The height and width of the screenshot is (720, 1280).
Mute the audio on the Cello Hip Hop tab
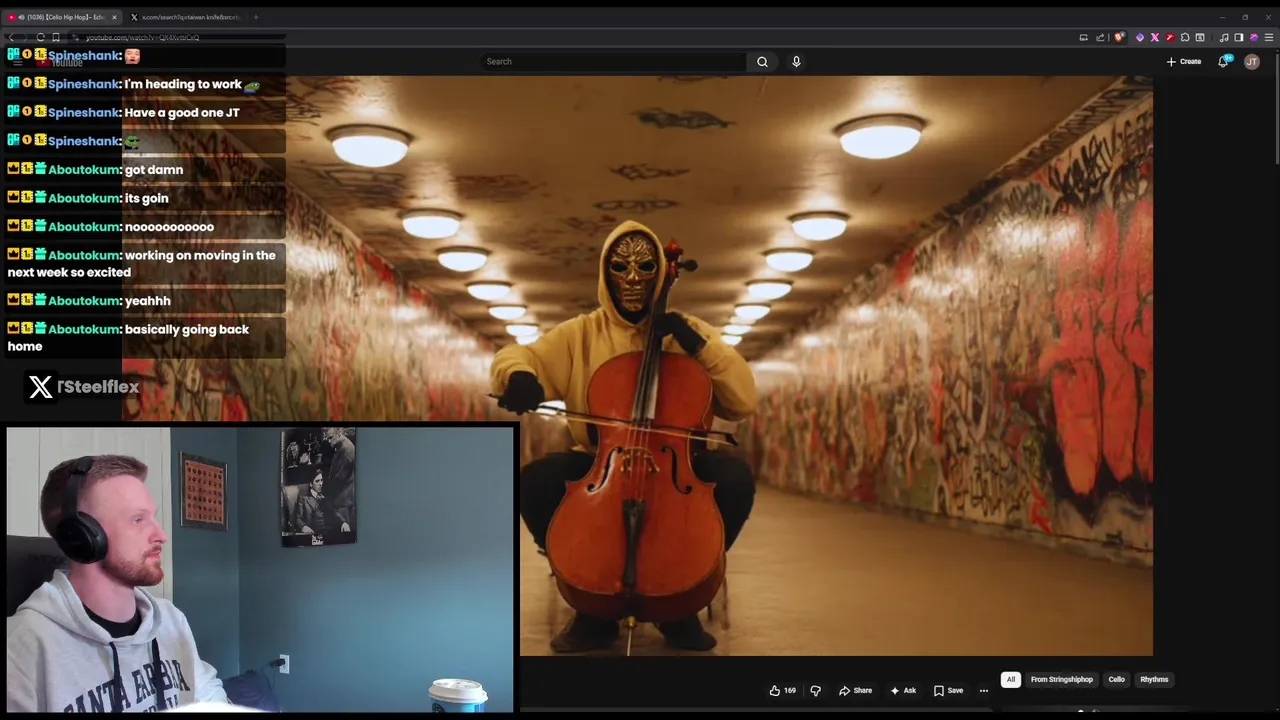22,17
